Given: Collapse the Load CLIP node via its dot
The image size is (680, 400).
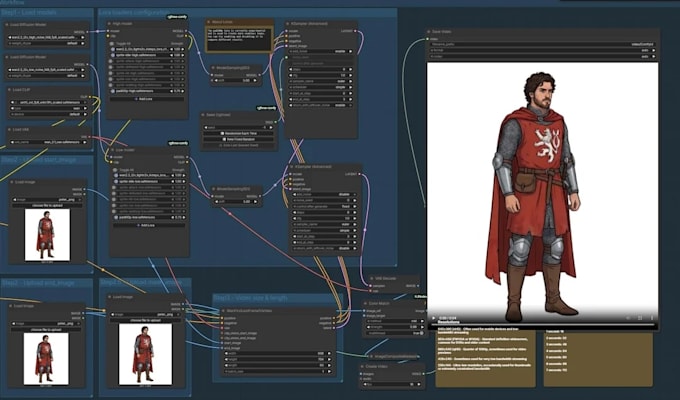Looking at the screenshot, I should pos(9,90).
